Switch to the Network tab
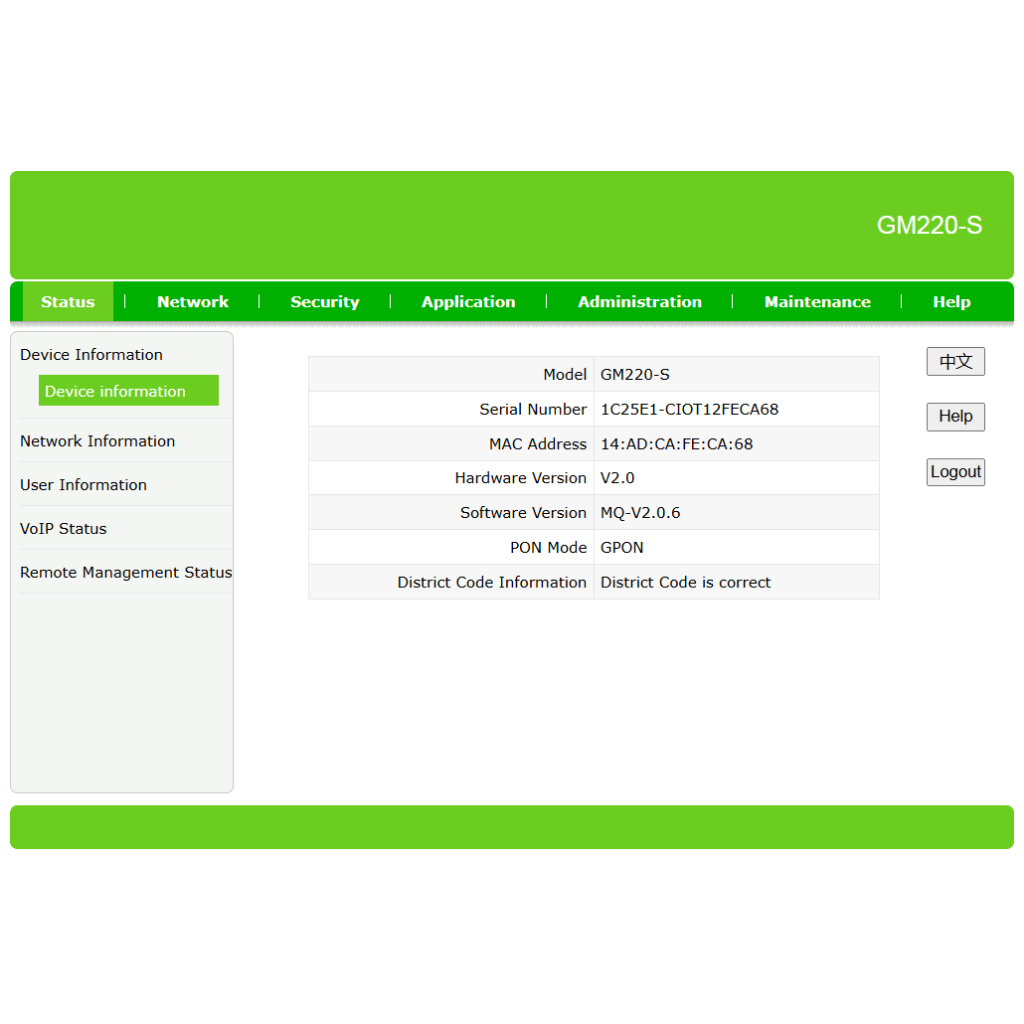Image resolution: width=1024 pixels, height=1024 pixels. click(192, 302)
